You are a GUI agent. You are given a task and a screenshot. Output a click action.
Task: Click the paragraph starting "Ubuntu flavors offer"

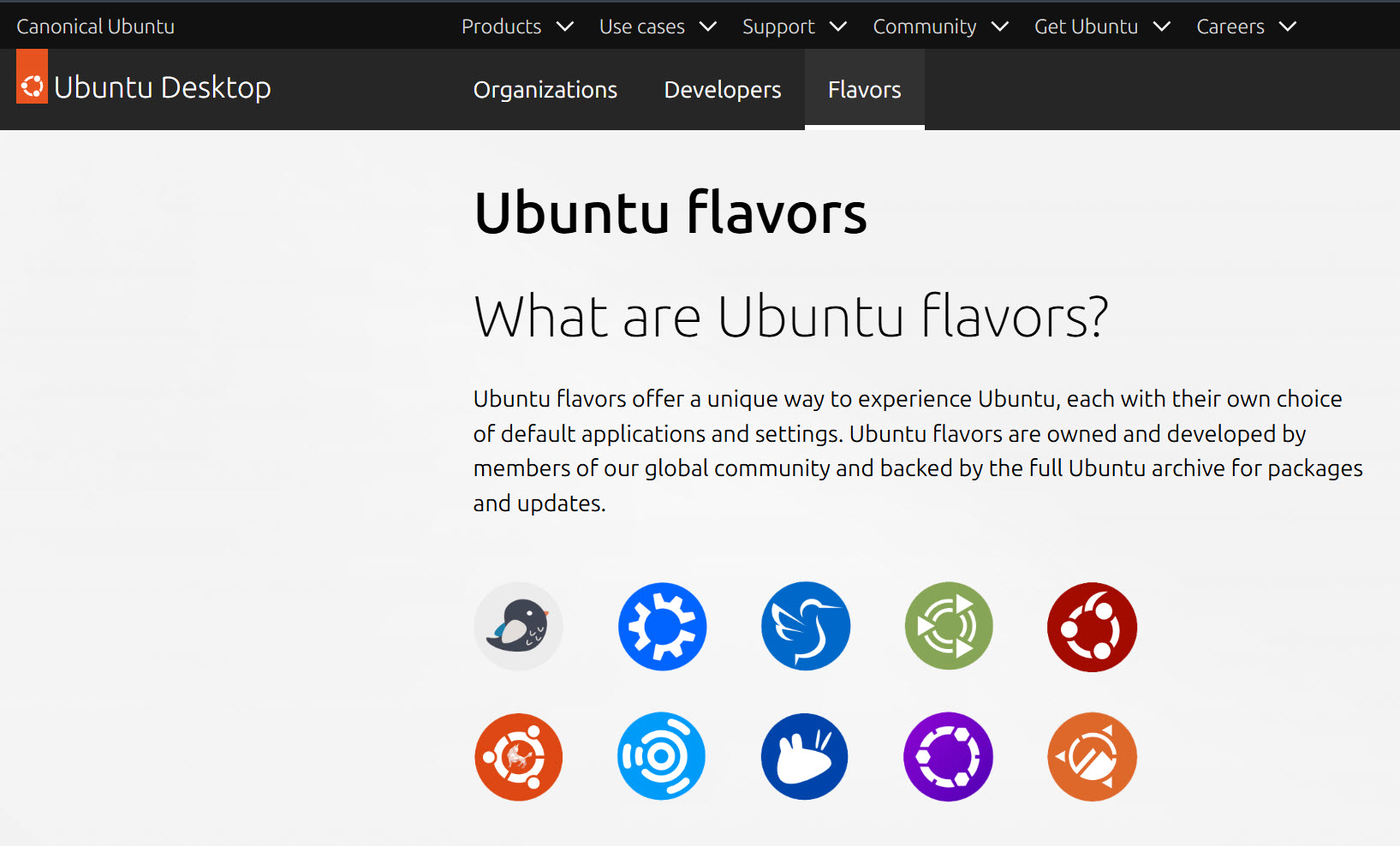coord(918,451)
